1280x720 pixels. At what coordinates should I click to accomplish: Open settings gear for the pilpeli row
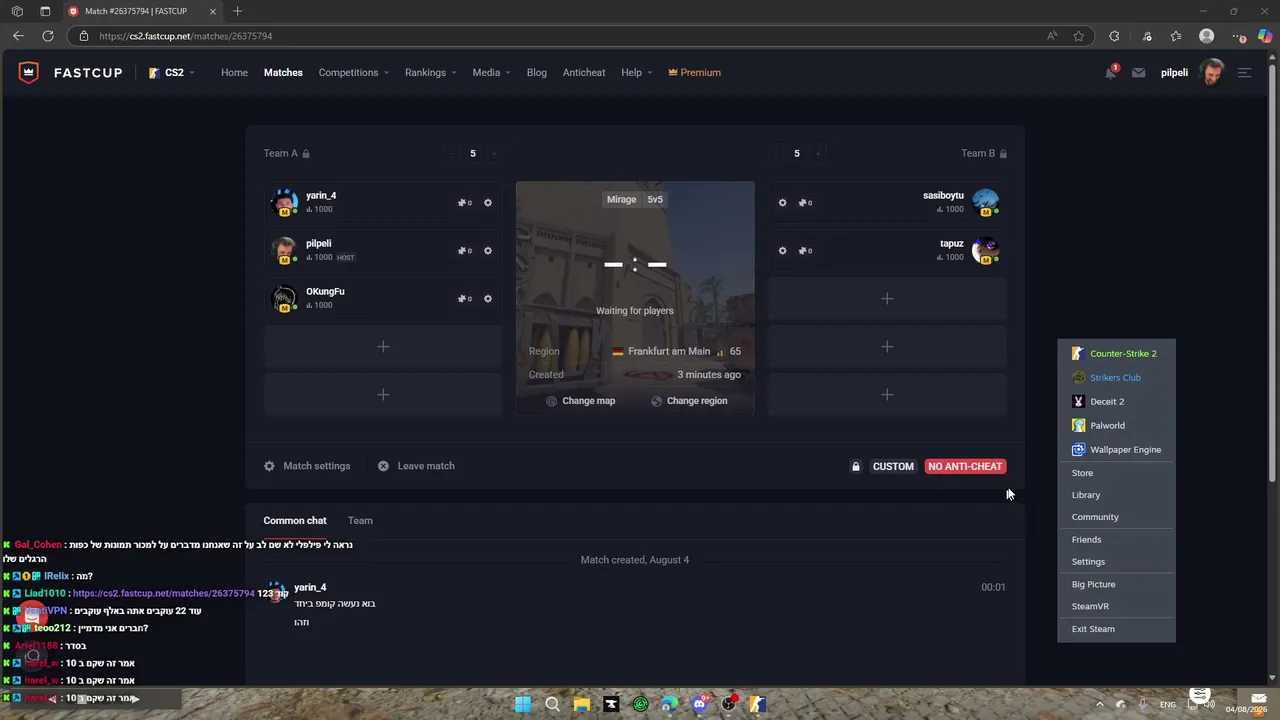[488, 251]
